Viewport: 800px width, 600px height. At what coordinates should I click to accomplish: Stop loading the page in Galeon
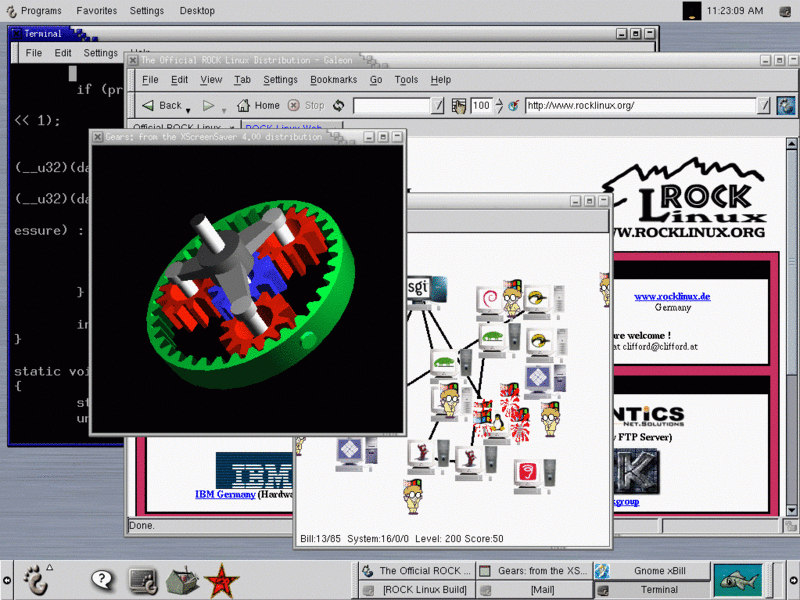[306, 106]
